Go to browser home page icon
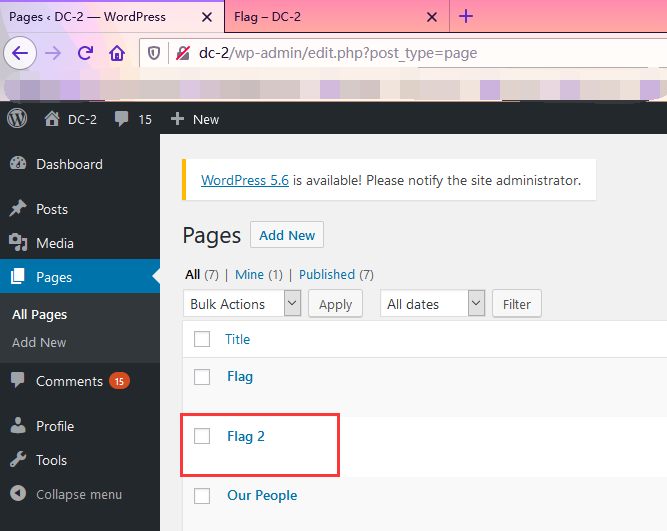Screen dimensions: 667x531 click(117, 53)
